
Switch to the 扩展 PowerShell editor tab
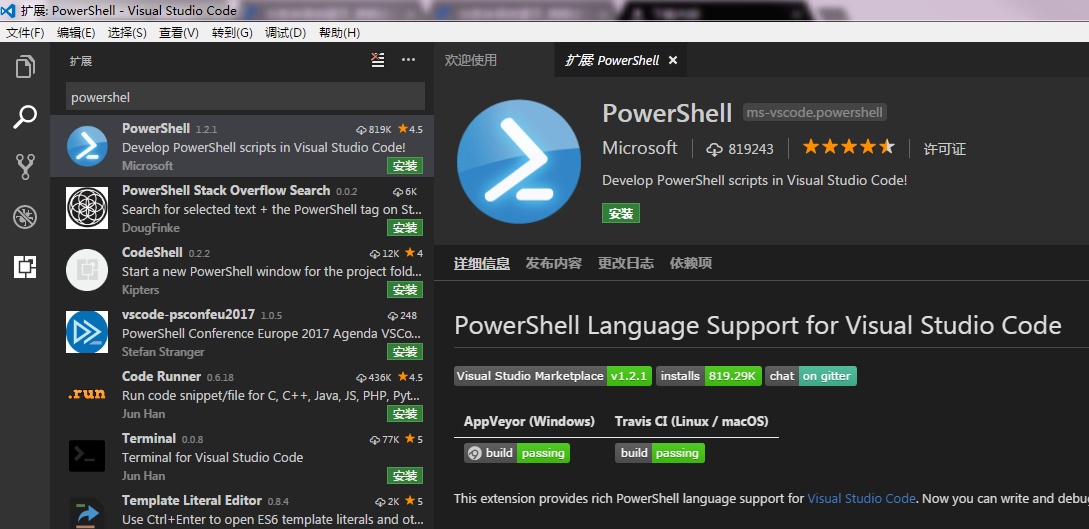pyautogui.click(x=621, y=60)
